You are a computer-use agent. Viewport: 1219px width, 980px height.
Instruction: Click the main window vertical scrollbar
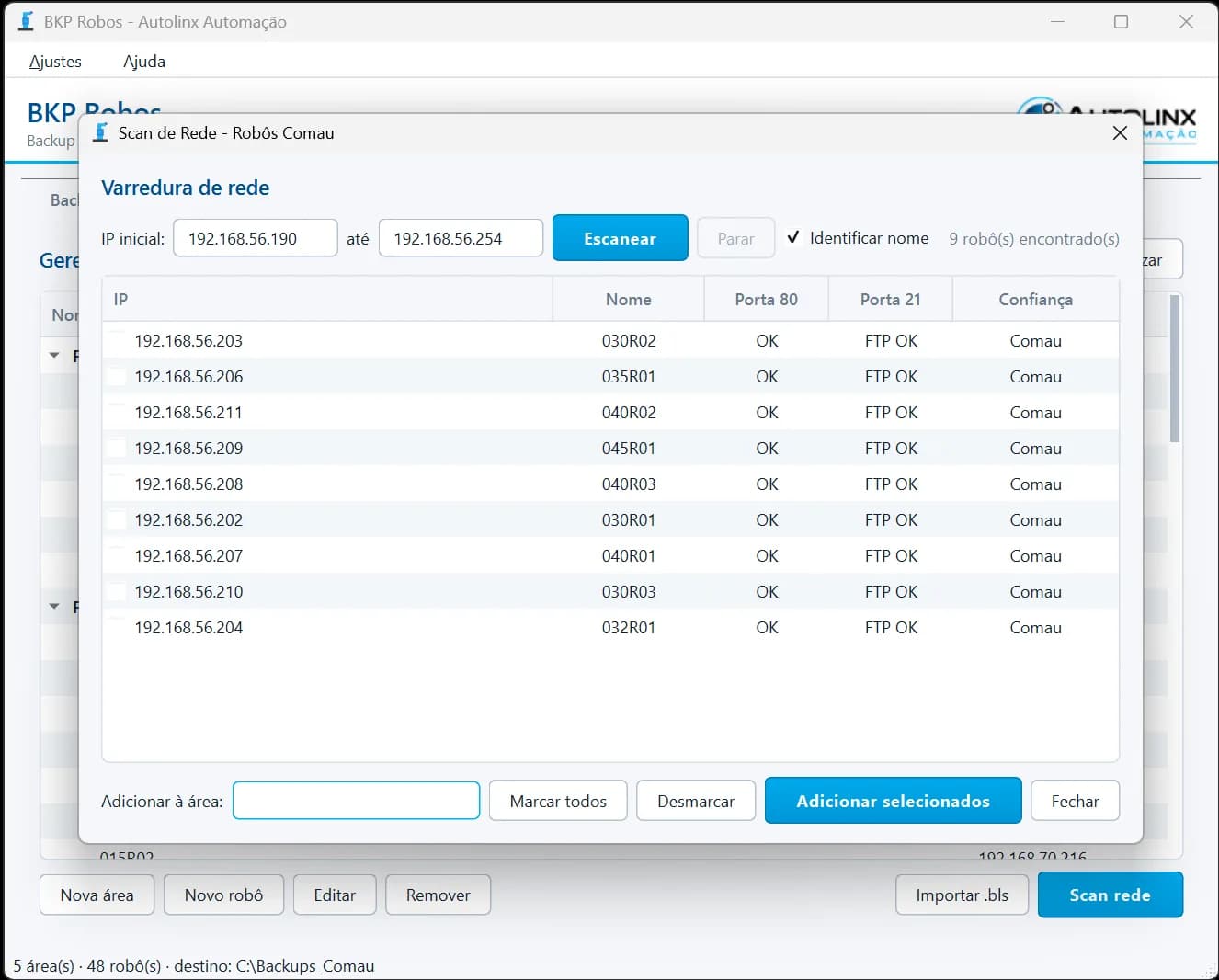[1175, 368]
